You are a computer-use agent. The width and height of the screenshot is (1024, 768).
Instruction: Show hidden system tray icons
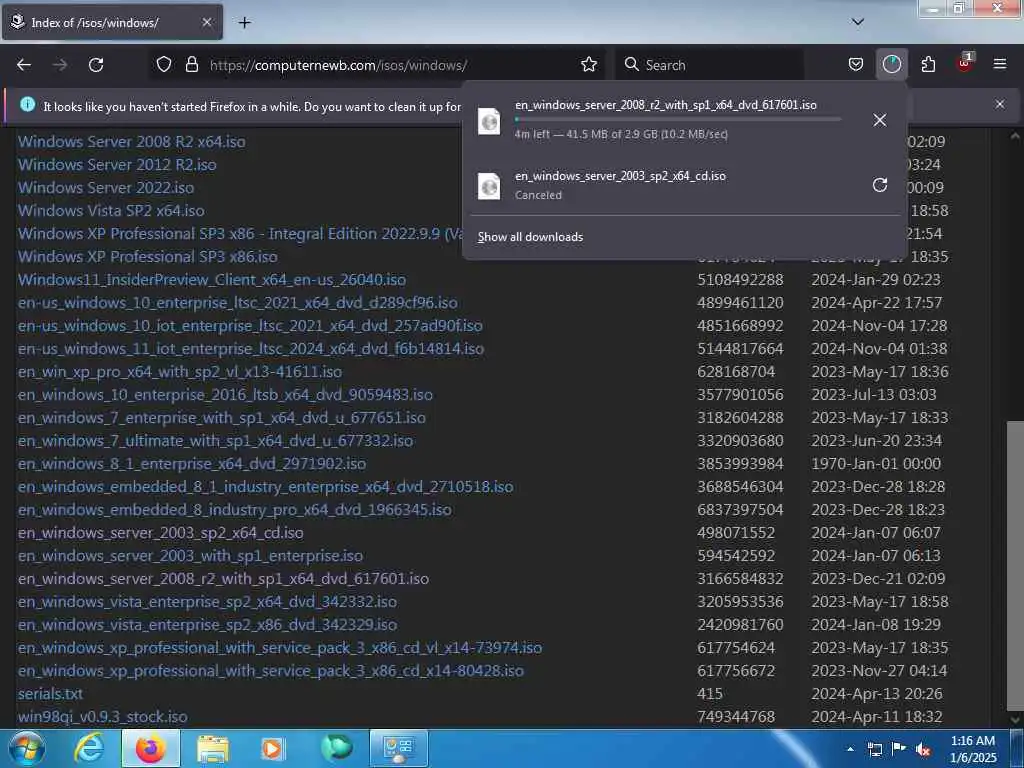tap(850, 749)
